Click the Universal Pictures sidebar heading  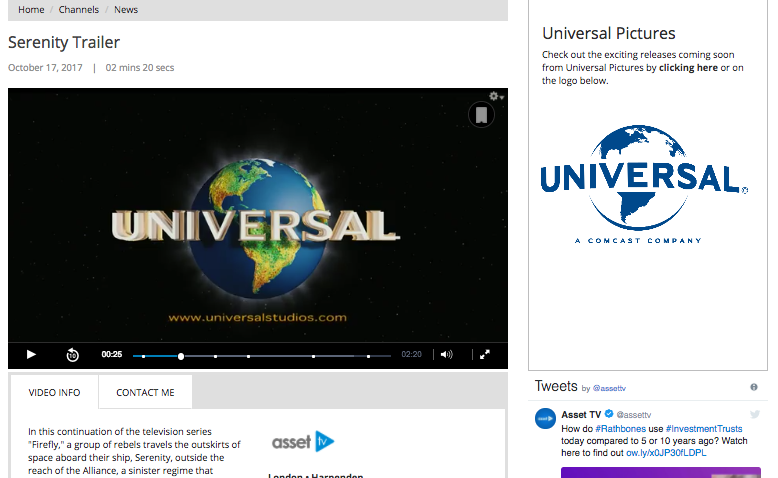(609, 33)
